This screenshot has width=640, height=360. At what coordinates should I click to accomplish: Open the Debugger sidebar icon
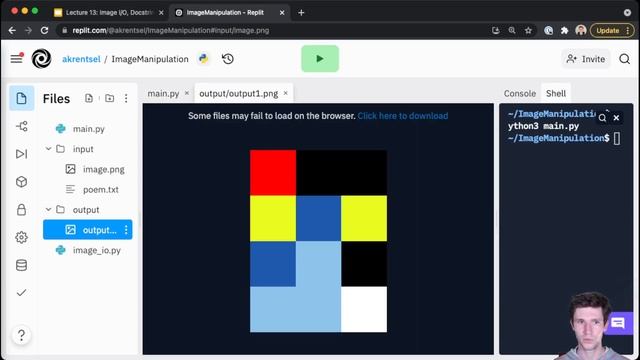tap(22, 154)
